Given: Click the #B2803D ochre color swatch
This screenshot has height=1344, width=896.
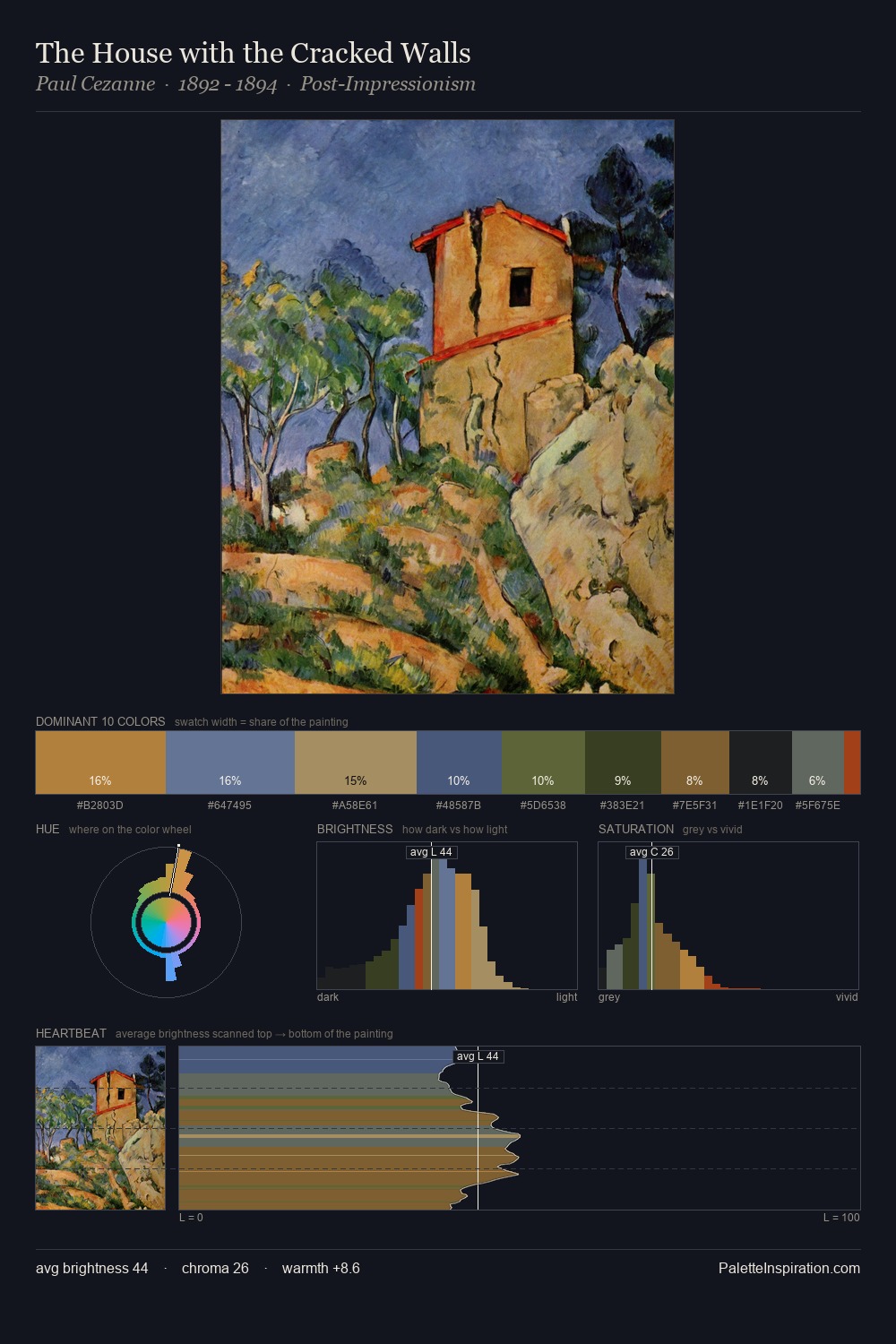Looking at the screenshot, I should [100, 762].
